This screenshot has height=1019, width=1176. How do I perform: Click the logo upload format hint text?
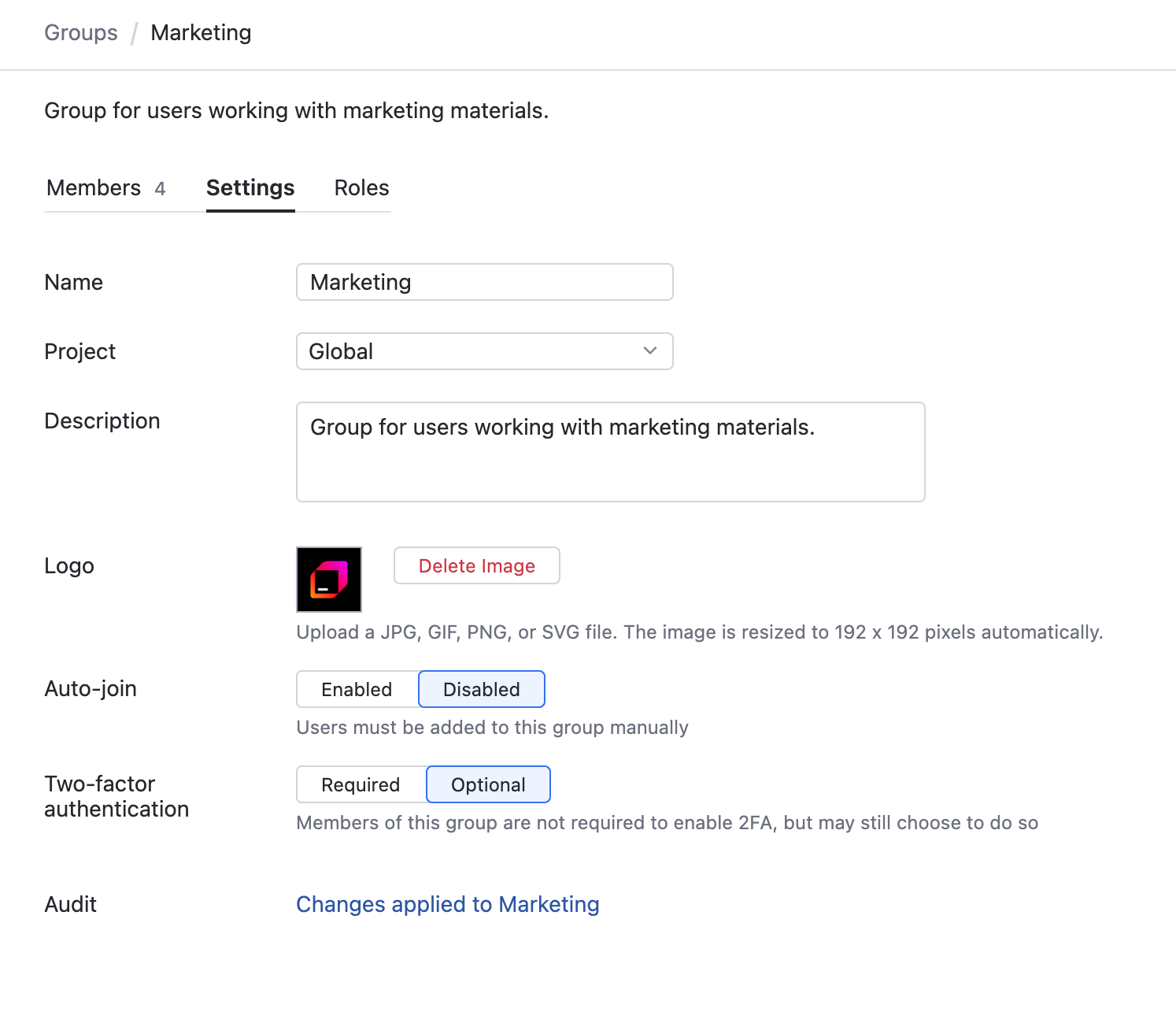coord(700,632)
